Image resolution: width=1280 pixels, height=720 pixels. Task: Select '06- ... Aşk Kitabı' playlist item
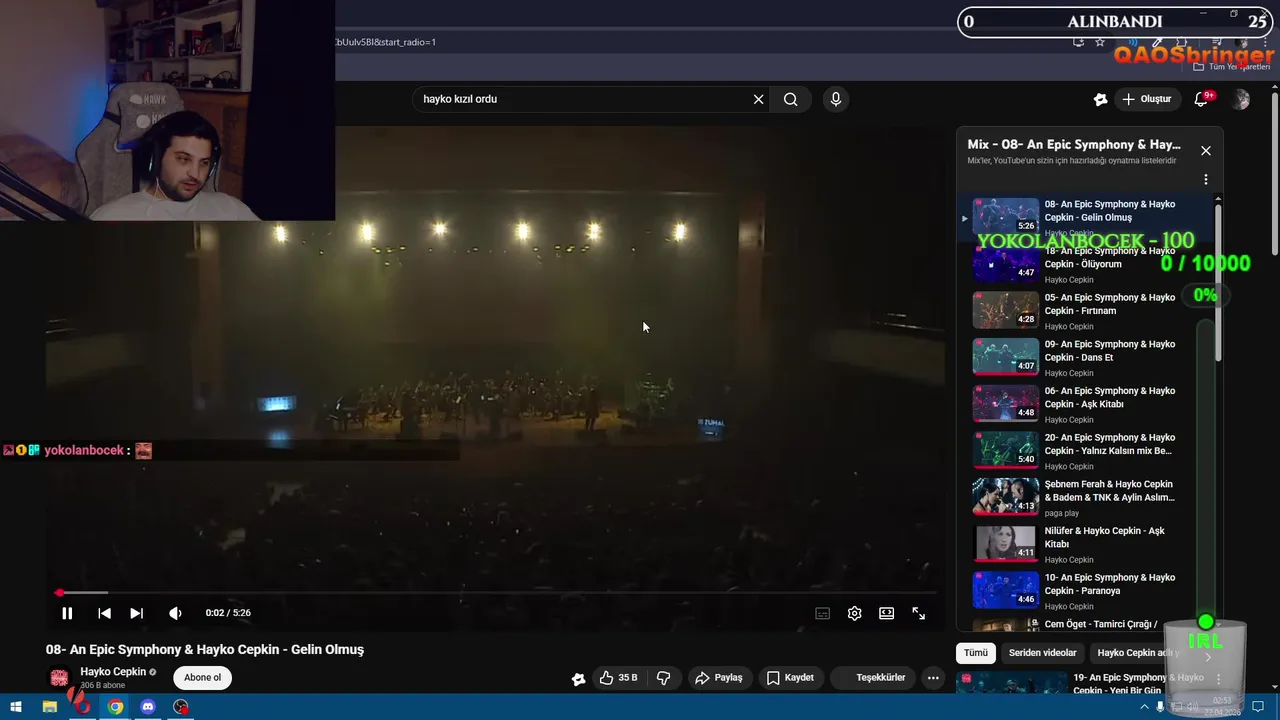tap(1085, 404)
